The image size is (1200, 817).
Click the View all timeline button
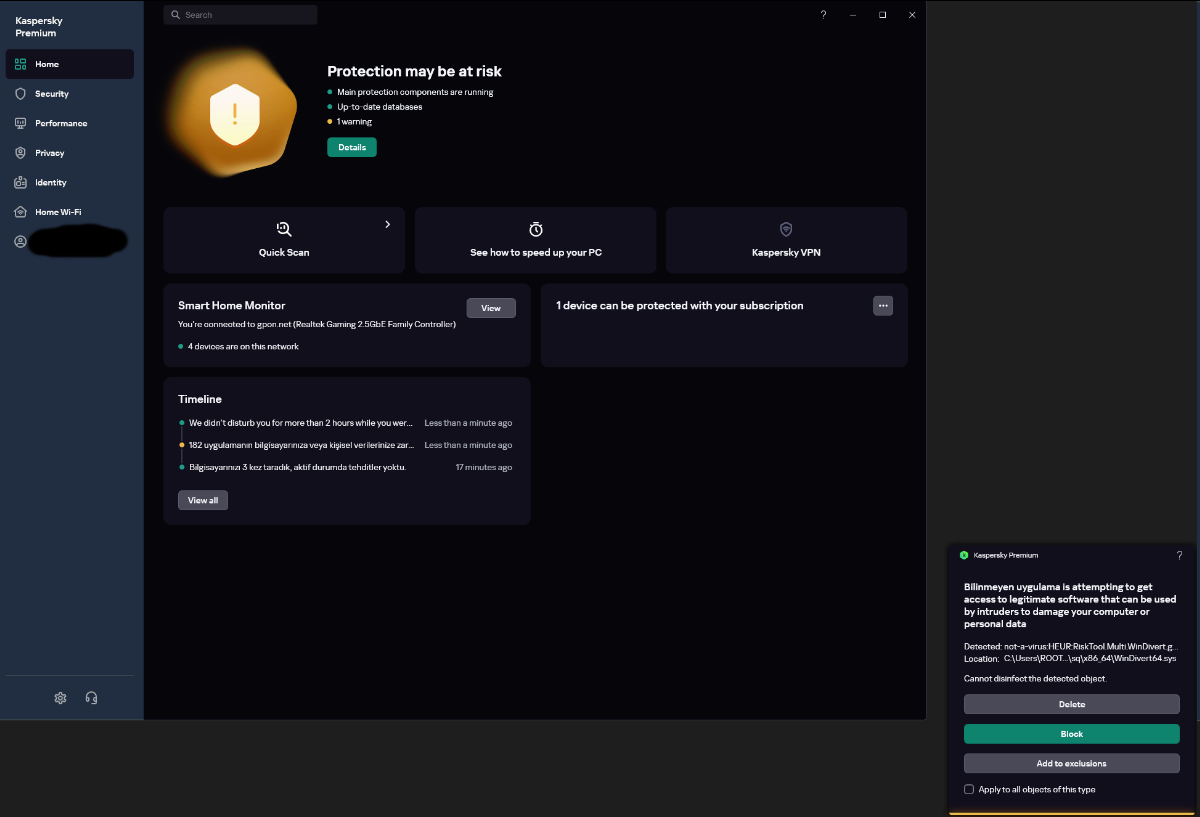click(203, 500)
